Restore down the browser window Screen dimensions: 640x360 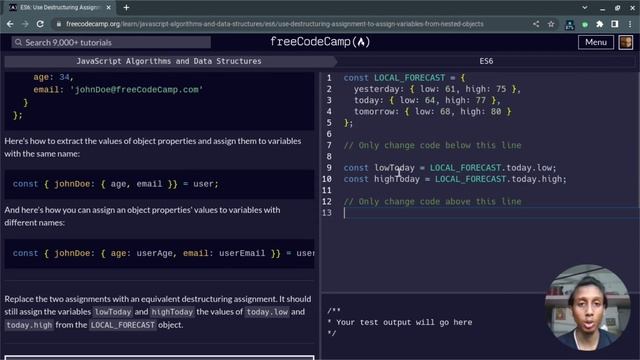(618, 7)
